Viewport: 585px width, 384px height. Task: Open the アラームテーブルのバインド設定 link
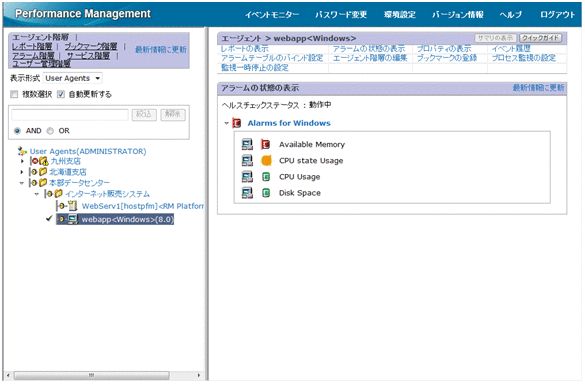272,58
